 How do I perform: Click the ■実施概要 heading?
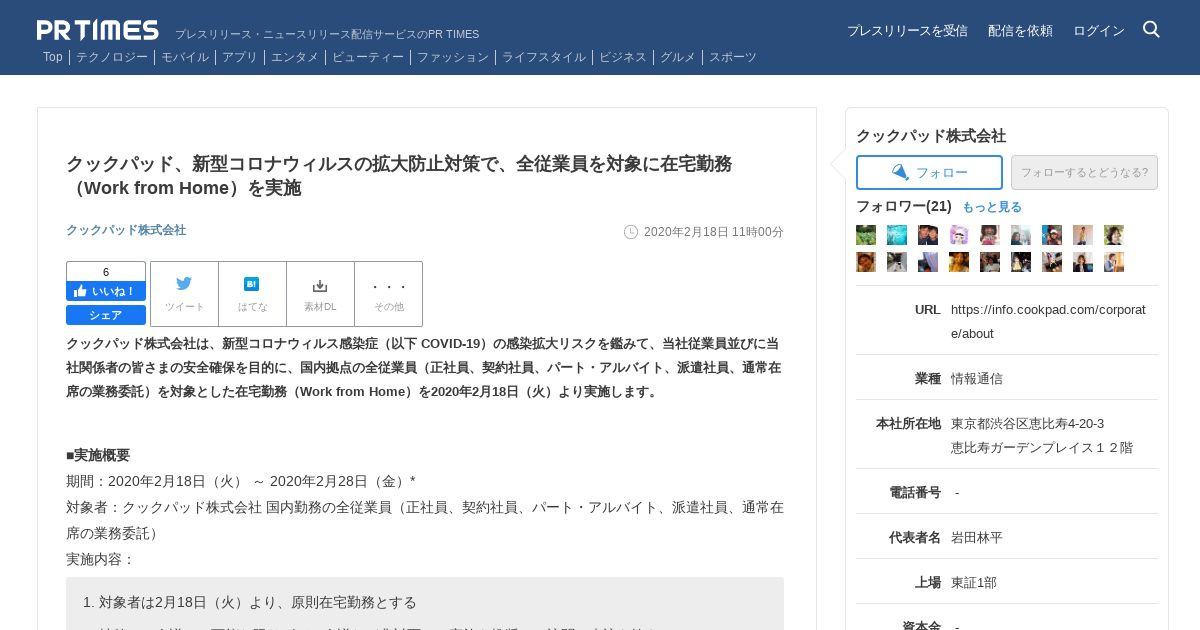pyautogui.click(x=98, y=455)
